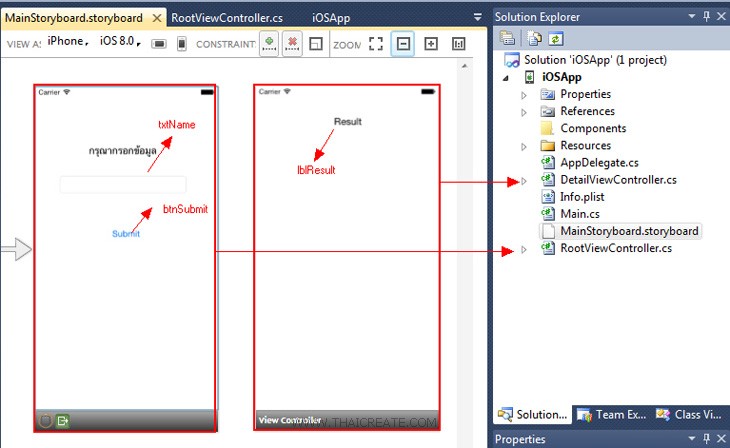Click the zoom to actual size icon
The image size is (730, 448).
pyautogui.click(x=459, y=44)
